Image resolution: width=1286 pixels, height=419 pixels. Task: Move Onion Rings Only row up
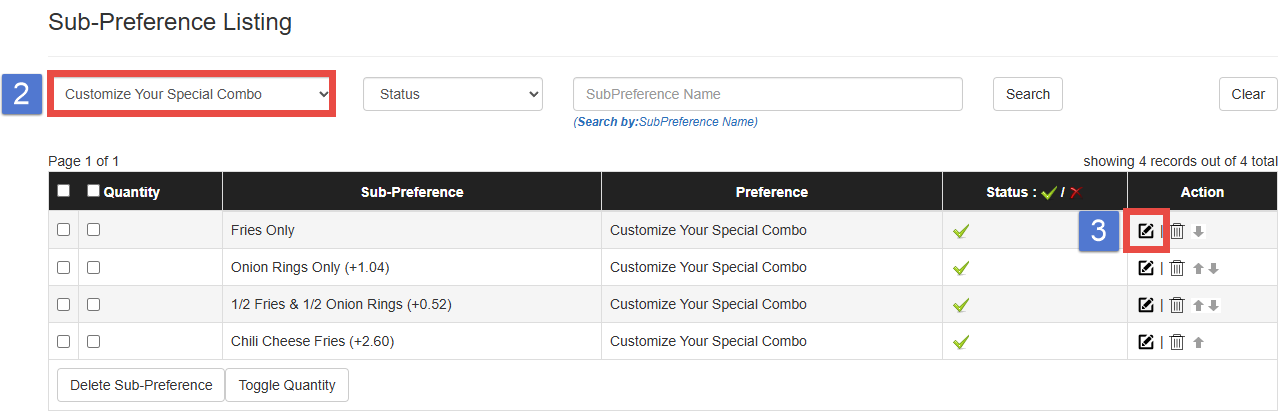1198,268
